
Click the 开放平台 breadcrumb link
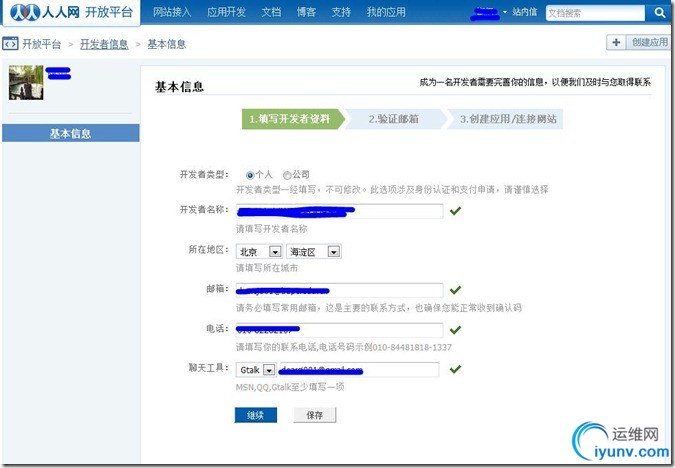coord(41,44)
